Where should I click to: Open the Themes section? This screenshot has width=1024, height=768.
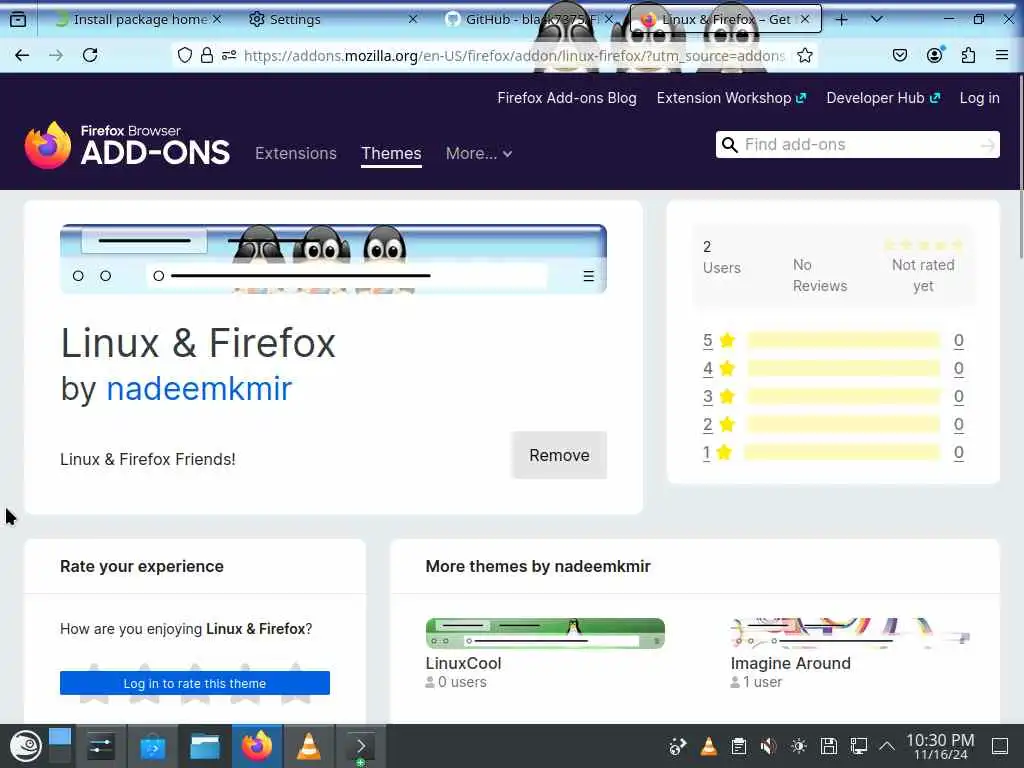pos(391,153)
